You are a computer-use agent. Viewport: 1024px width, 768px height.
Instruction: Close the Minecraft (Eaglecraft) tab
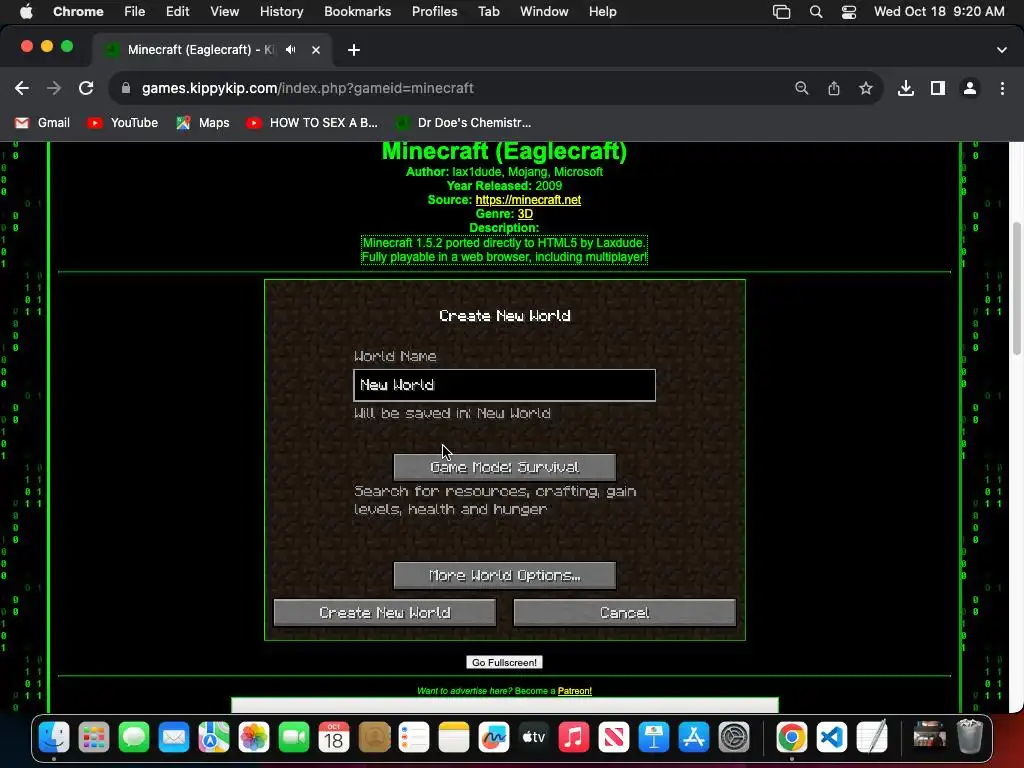point(316,50)
